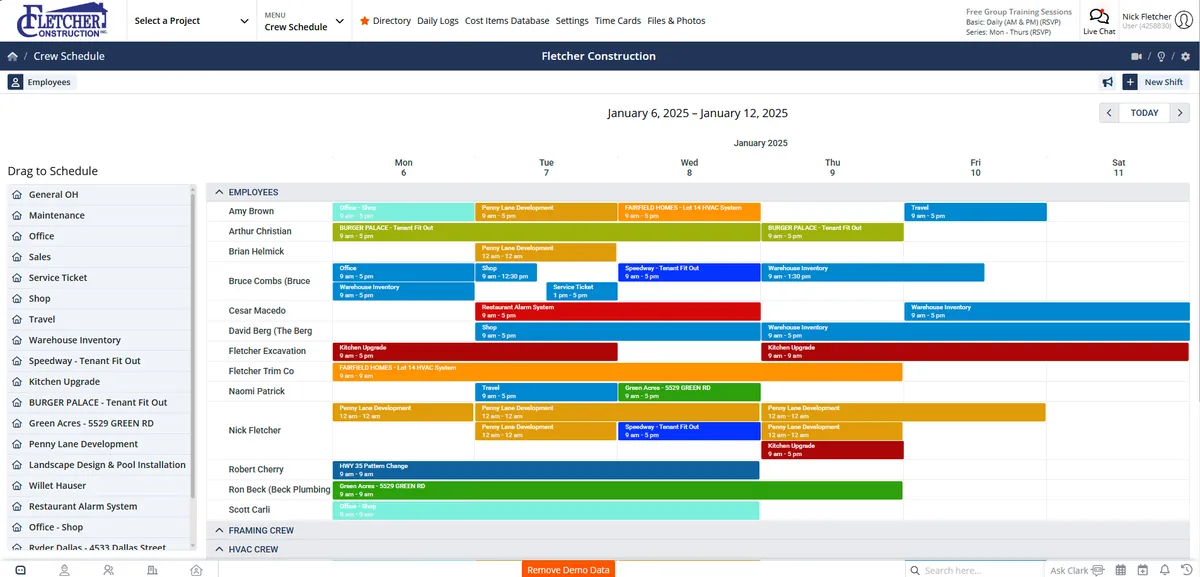Select Amy Brown's Friday Travel shift
This screenshot has height=577, width=1200.
(x=976, y=212)
